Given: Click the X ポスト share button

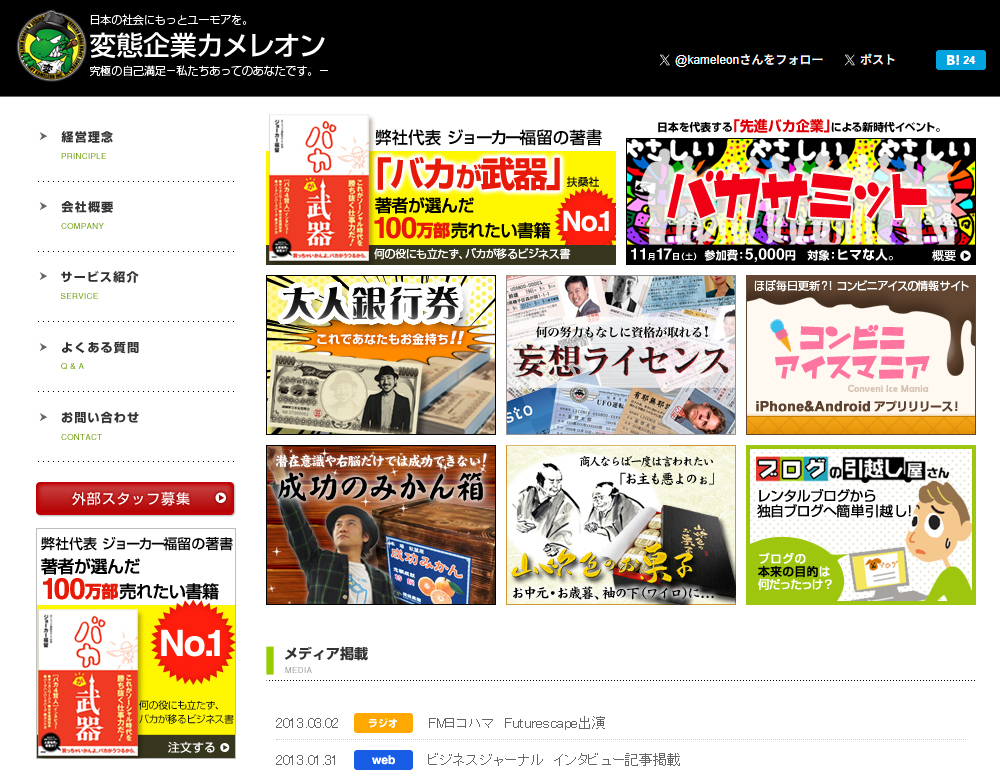Looking at the screenshot, I should pos(870,60).
